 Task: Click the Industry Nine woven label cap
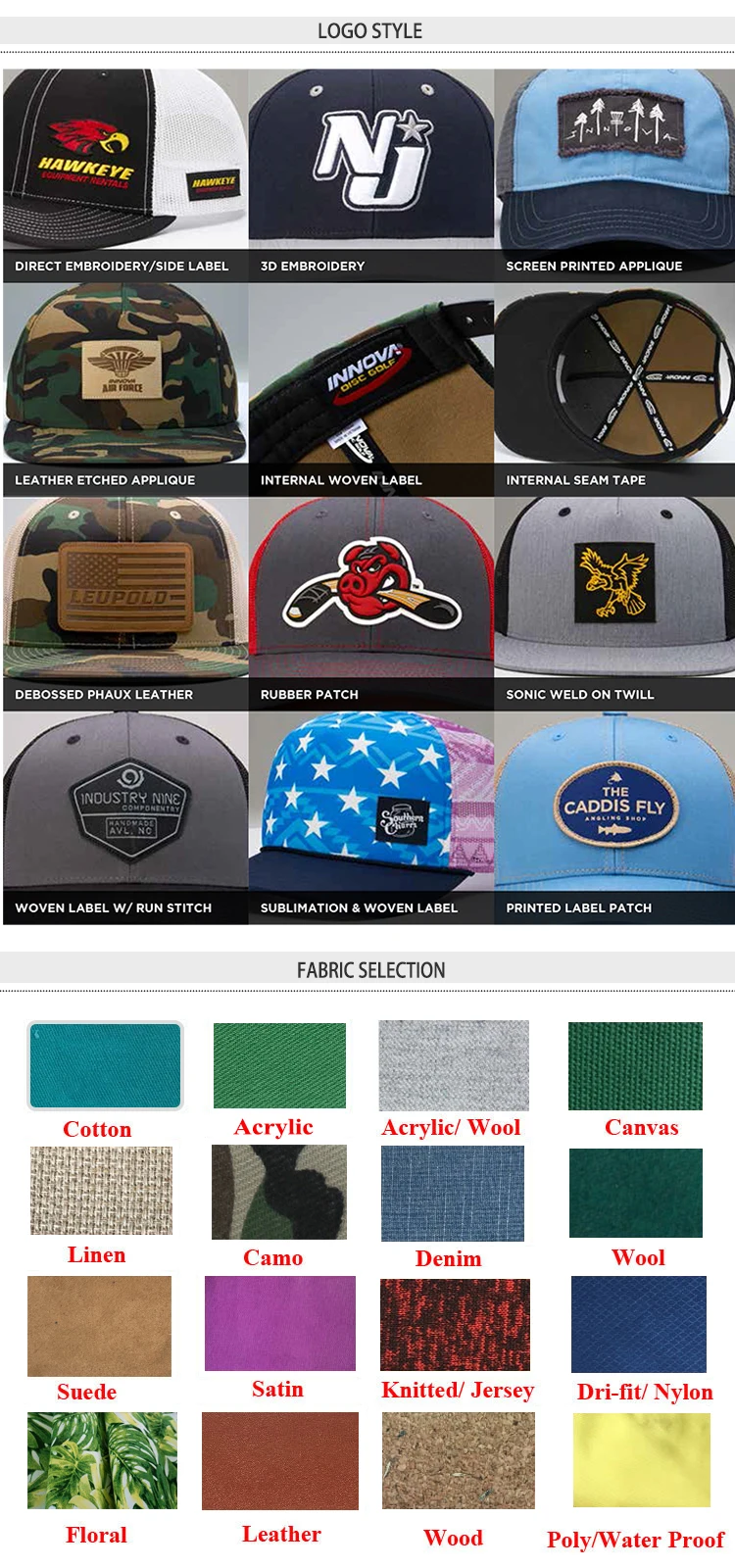(125, 817)
